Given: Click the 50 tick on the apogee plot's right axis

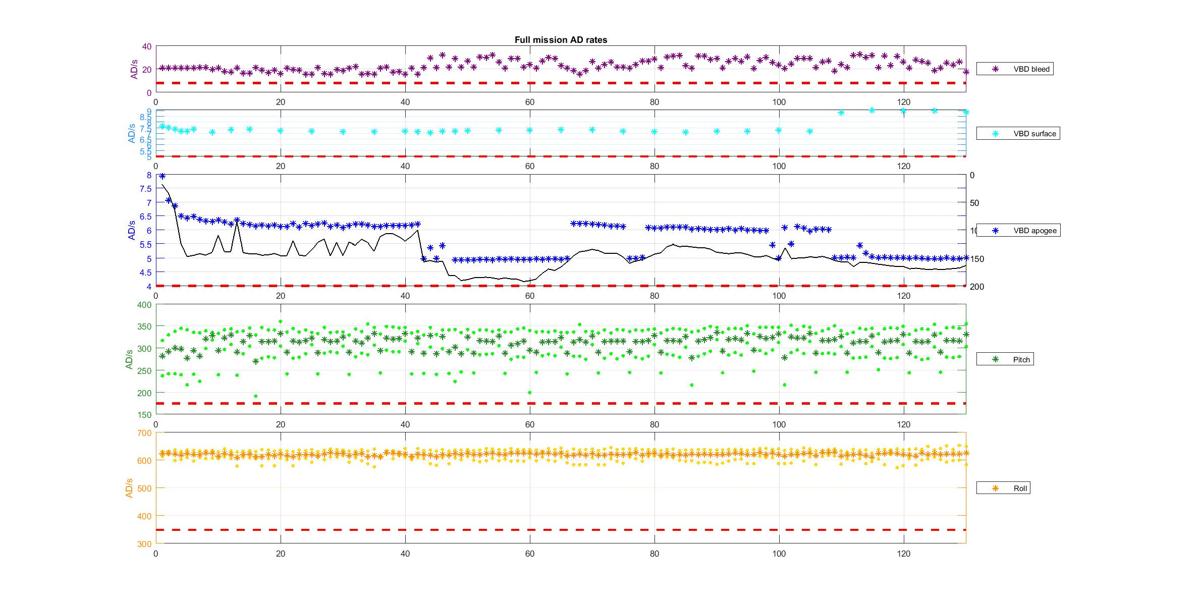Looking at the screenshot, I should coord(974,203).
